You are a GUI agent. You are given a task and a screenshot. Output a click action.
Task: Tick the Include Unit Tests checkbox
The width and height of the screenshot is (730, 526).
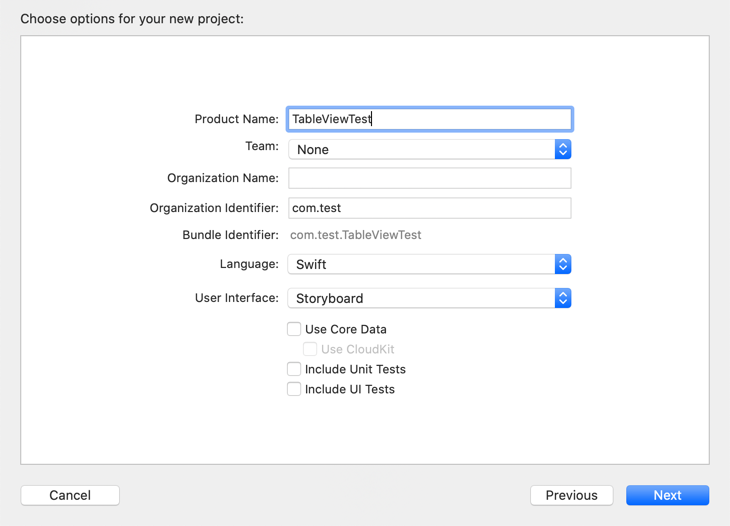coord(294,369)
